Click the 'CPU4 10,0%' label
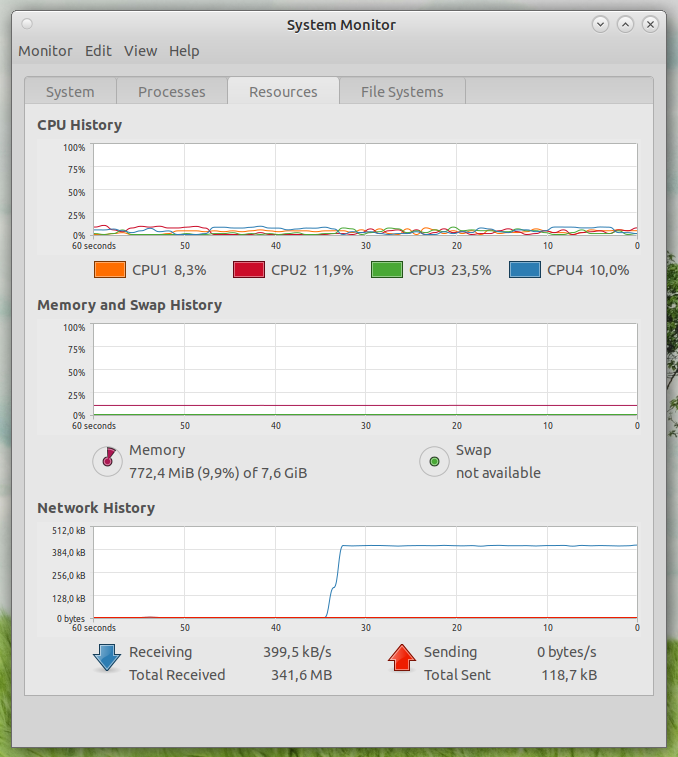 588,270
